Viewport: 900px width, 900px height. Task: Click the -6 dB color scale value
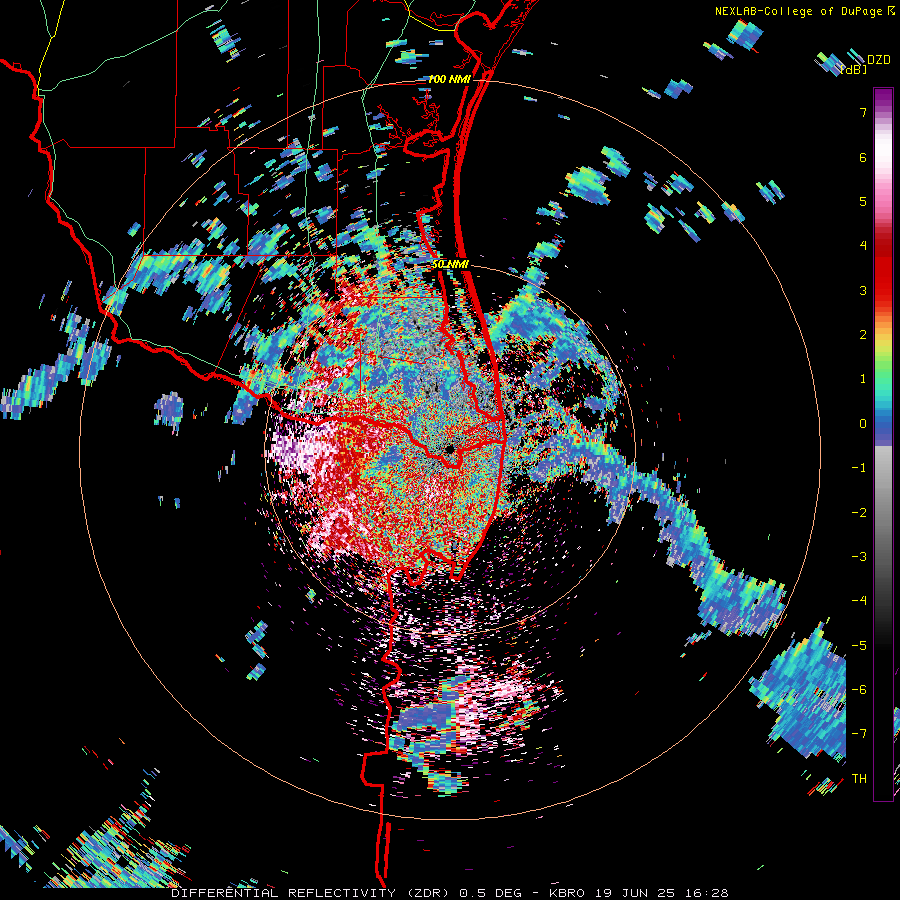tap(859, 689)
